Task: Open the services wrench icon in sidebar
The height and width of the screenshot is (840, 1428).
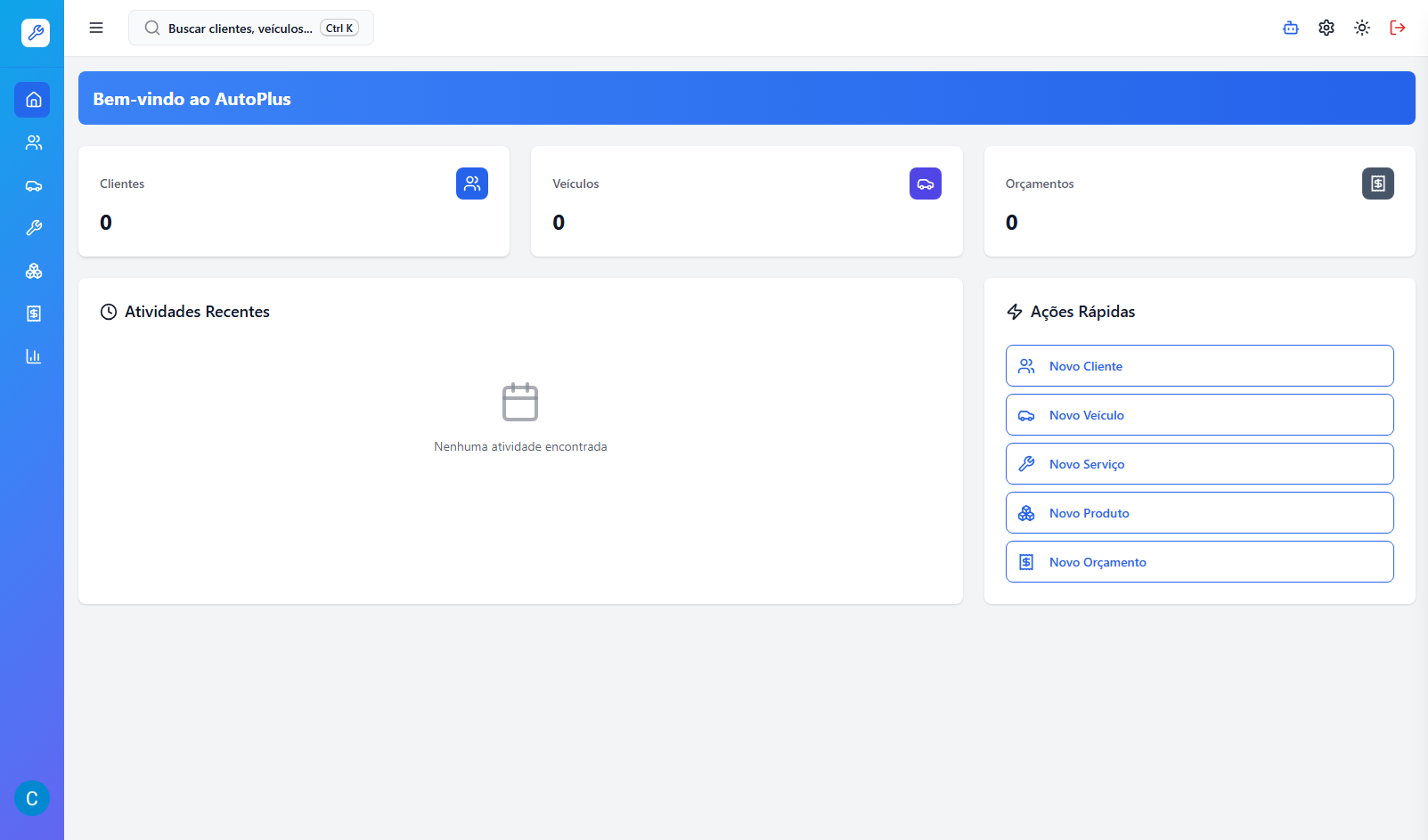Action: (33, 228)
